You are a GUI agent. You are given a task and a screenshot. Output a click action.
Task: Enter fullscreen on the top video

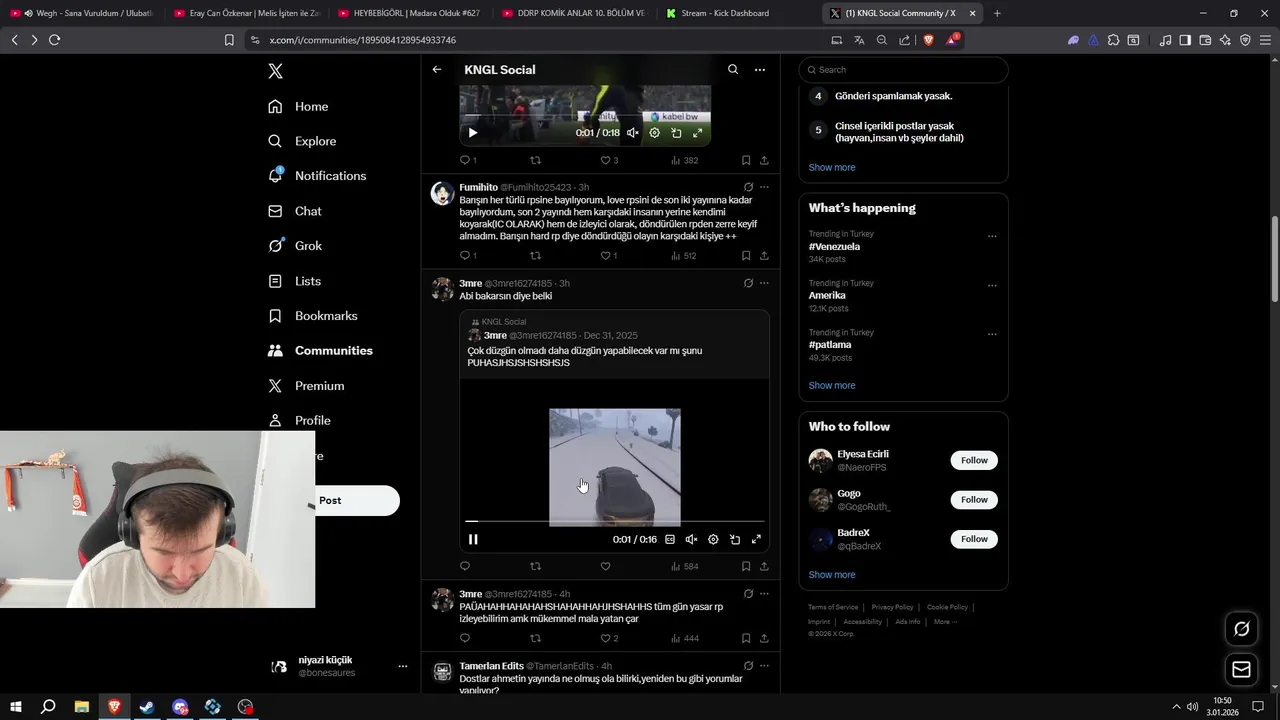click(698, 133)
